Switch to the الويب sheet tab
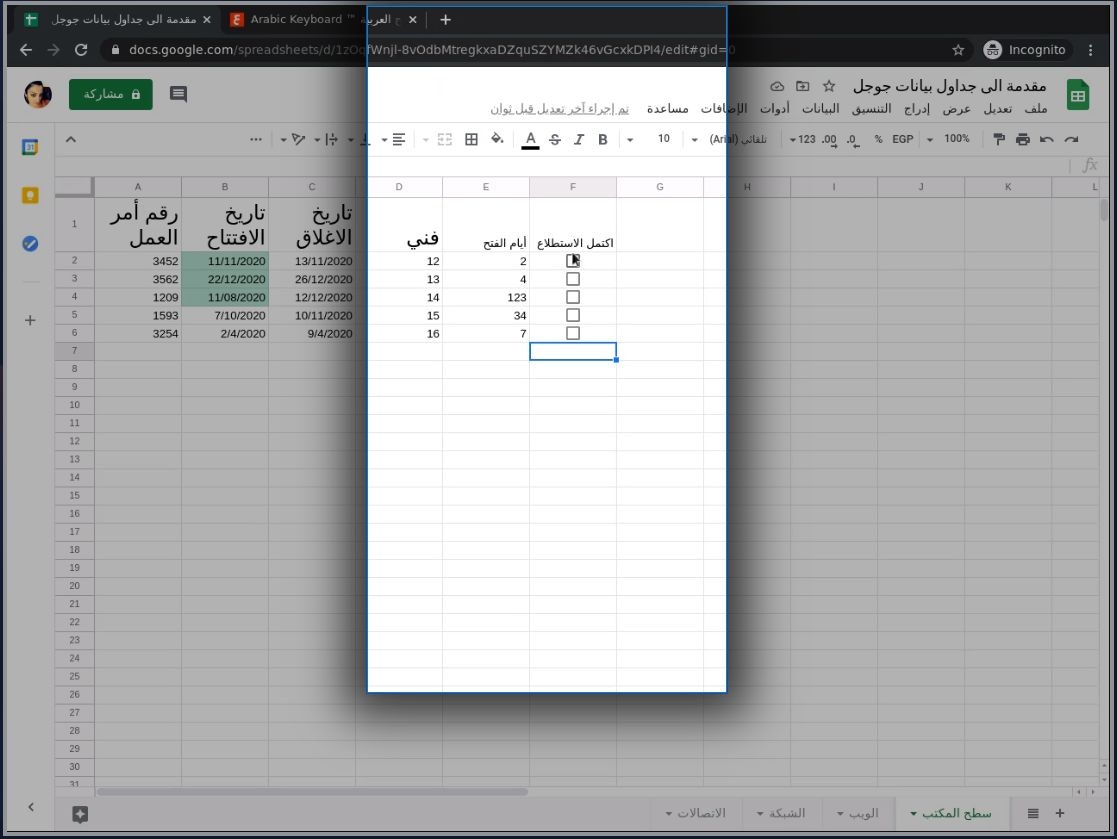This screenshot has width=1117, height=839. coord(857,813)
